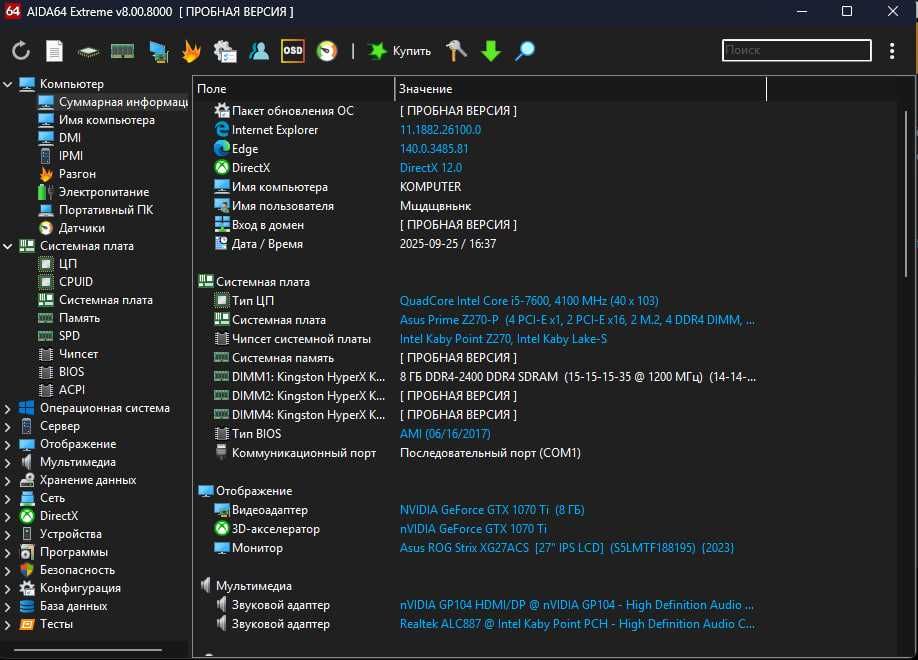Open the motherboard chip toolbar icon
918x660 pixels.
point(88,52)
